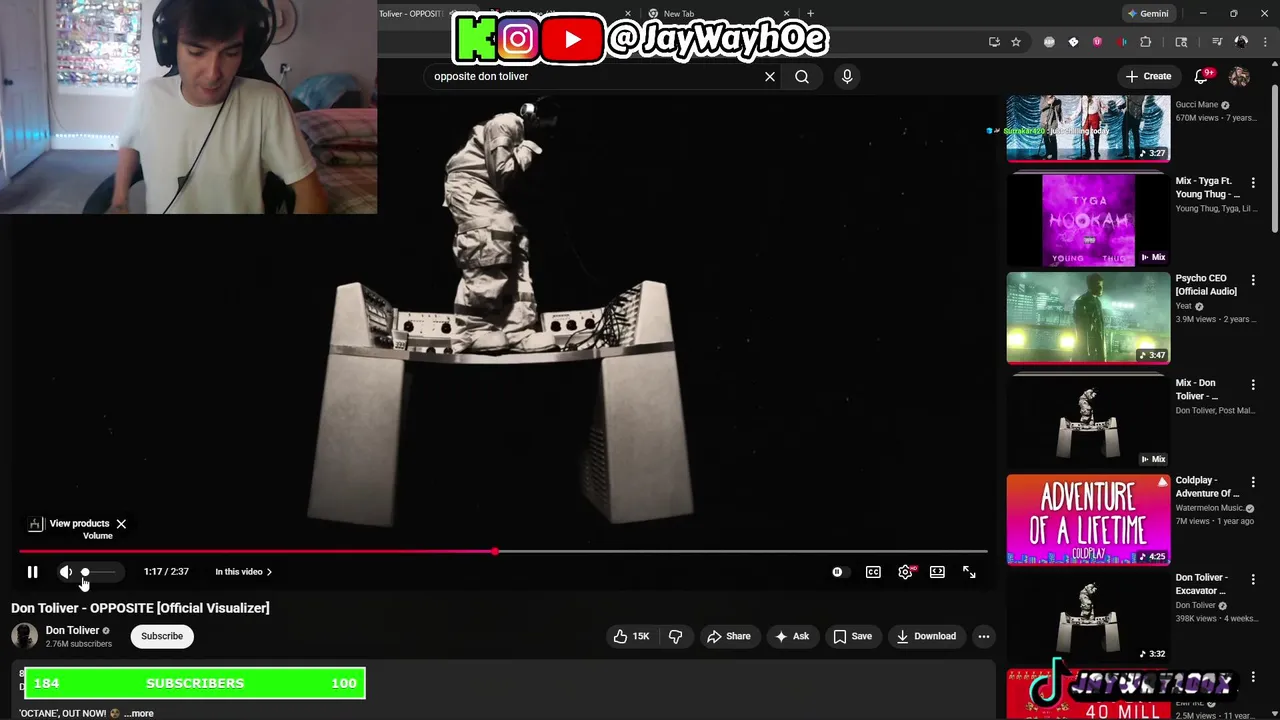Click the search magnifier button

point(802,76)
